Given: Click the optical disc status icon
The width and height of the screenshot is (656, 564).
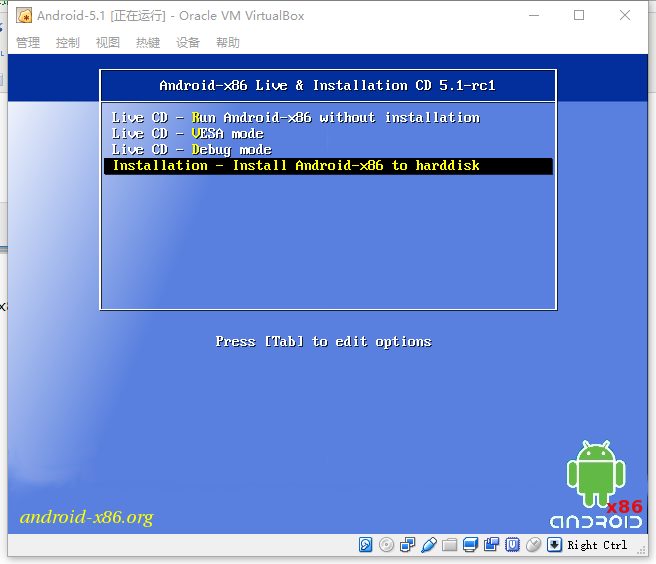Looking at the screenshot, I should coord(386,545).
